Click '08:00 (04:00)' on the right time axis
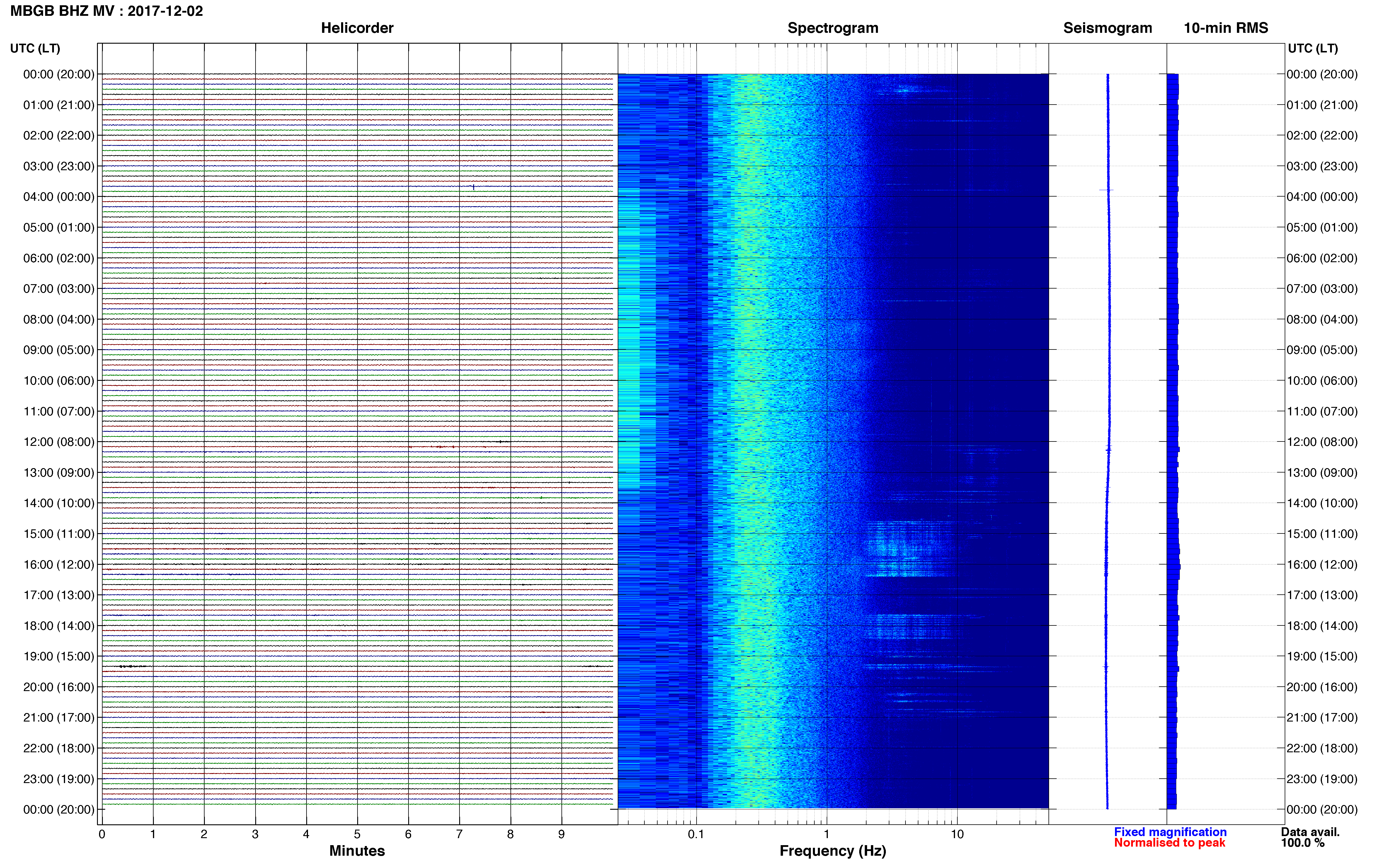The image size is (1389, 868). tap(1322, 319)
